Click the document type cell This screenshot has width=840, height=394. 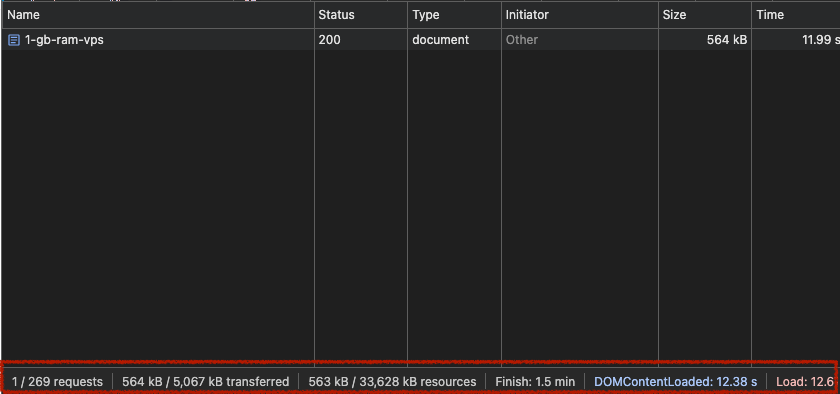tap(454, 40)
